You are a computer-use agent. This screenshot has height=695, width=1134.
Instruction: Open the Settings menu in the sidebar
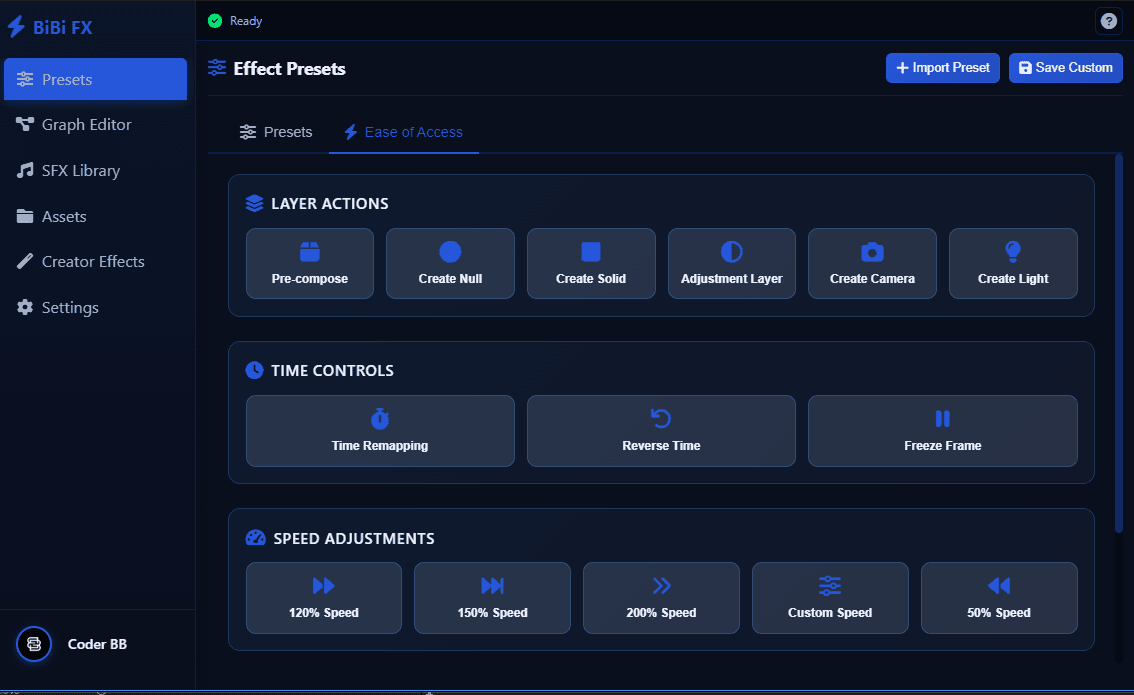[70, 307]
